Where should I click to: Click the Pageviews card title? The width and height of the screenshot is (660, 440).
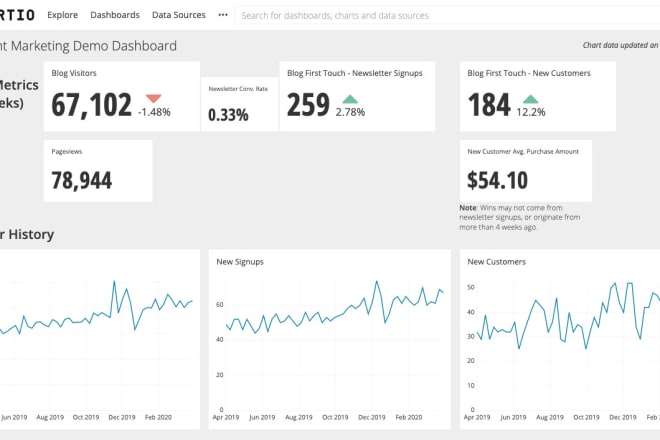[x=67, y=152]
